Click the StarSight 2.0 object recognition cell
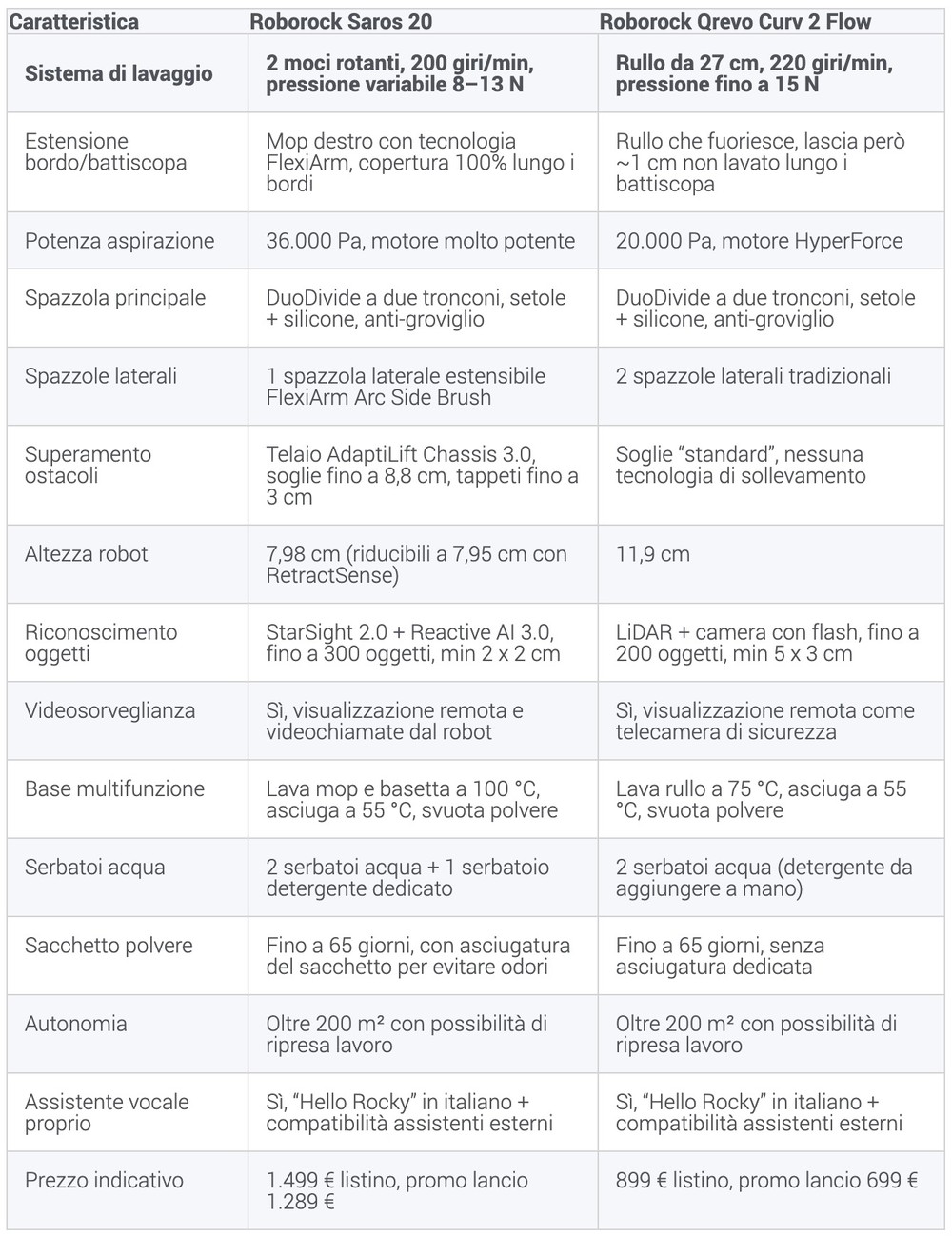The image size is (952, 1237). 413,643
